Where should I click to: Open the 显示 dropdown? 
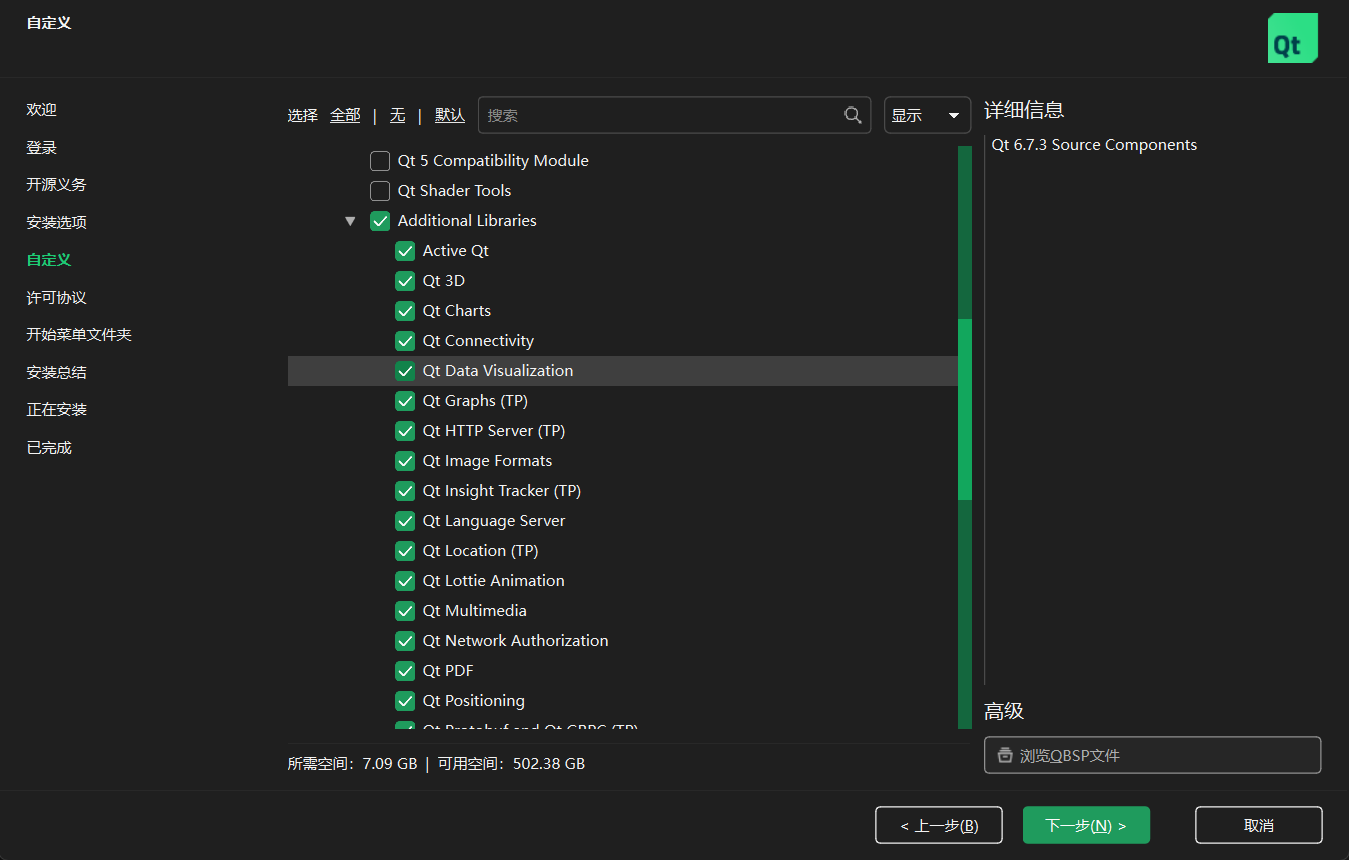pos(927,115)
